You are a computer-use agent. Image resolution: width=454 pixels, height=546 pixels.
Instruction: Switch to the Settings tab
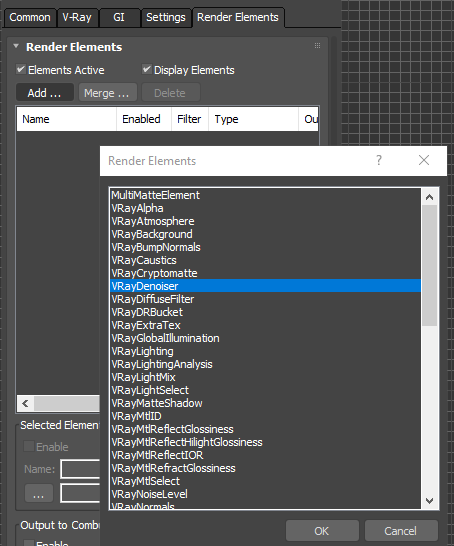click(166, 17)
